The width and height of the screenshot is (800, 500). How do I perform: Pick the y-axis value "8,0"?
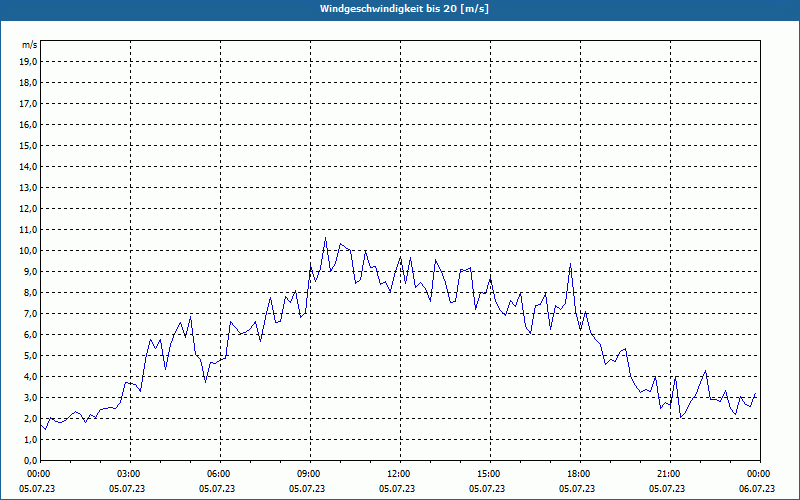point(30,292)
